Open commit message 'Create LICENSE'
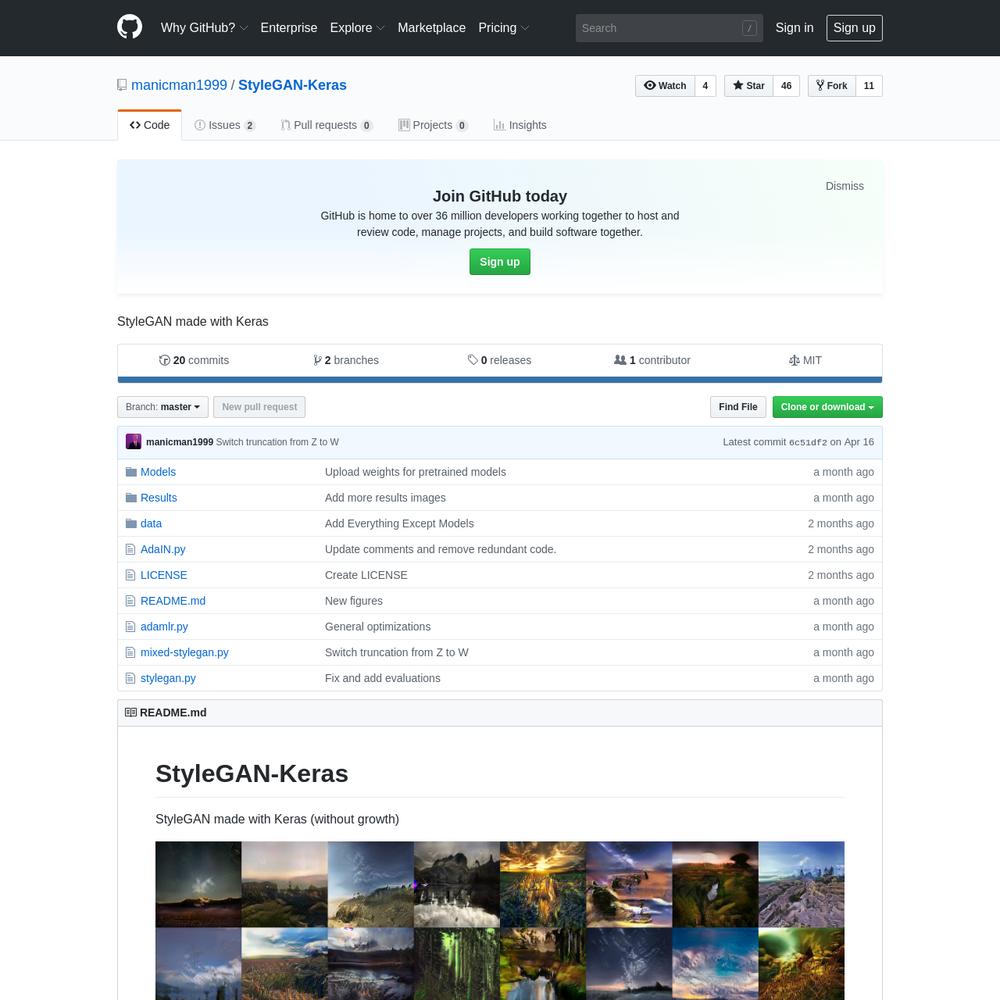 (366, 575)
